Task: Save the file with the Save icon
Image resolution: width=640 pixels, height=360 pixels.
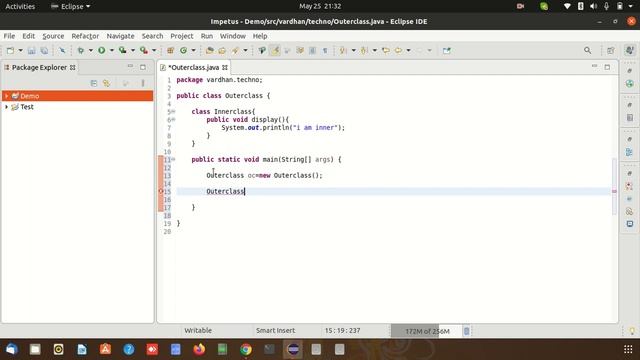Action: tap(31, 51)
